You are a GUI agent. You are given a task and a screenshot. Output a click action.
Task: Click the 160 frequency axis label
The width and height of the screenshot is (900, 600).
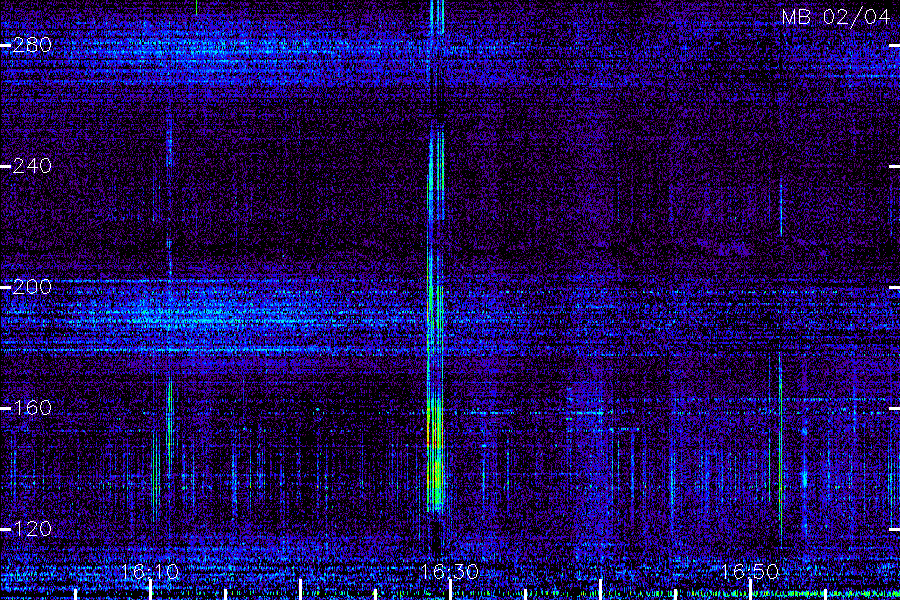[32, 408]
